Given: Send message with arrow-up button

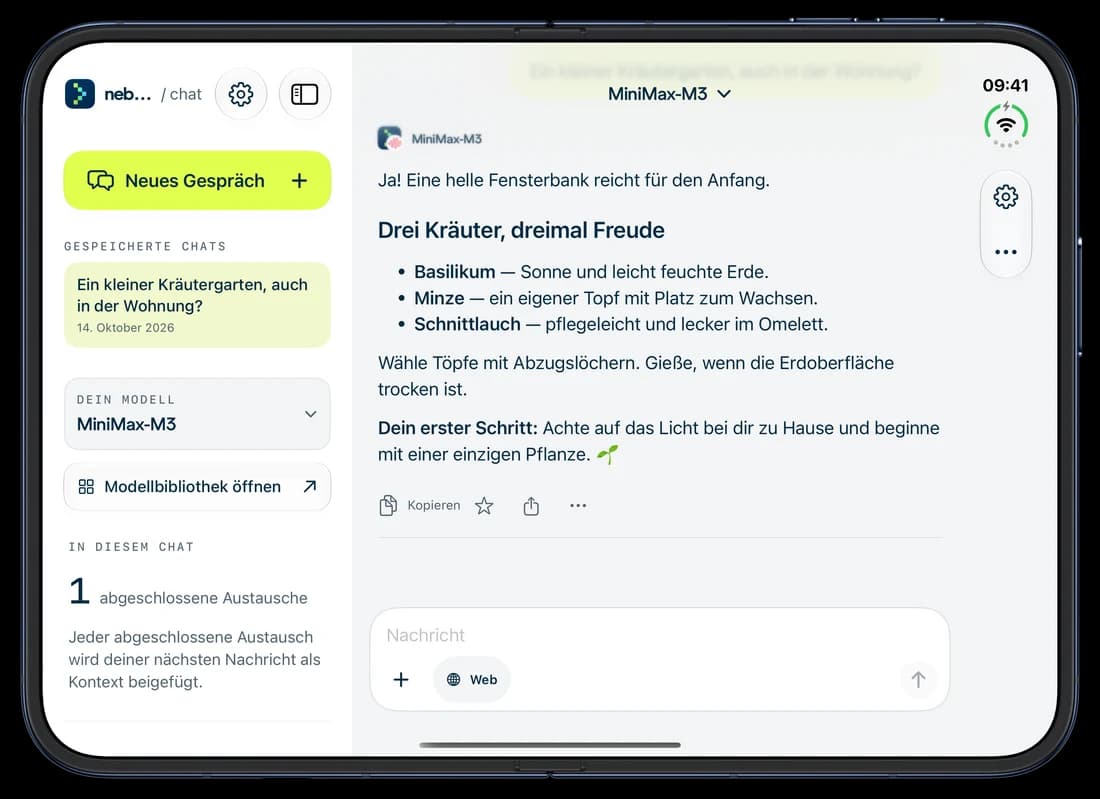Looking at the screenshot, I should point(918,679).
